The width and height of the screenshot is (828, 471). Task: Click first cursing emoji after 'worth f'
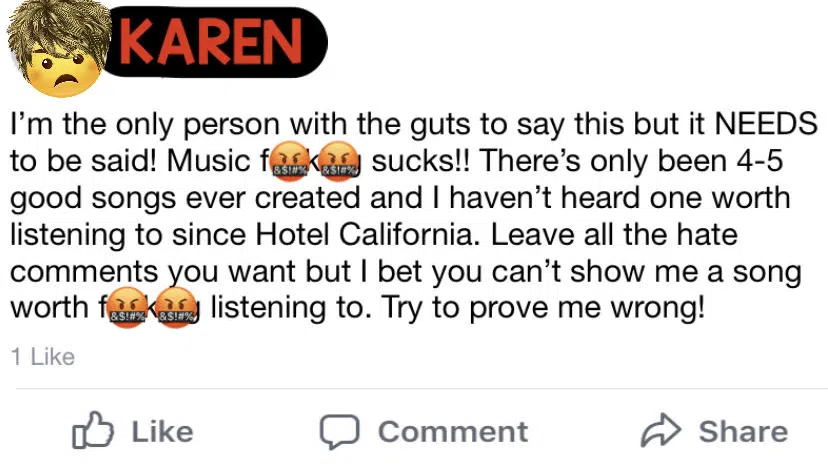(x=127, y=308)
